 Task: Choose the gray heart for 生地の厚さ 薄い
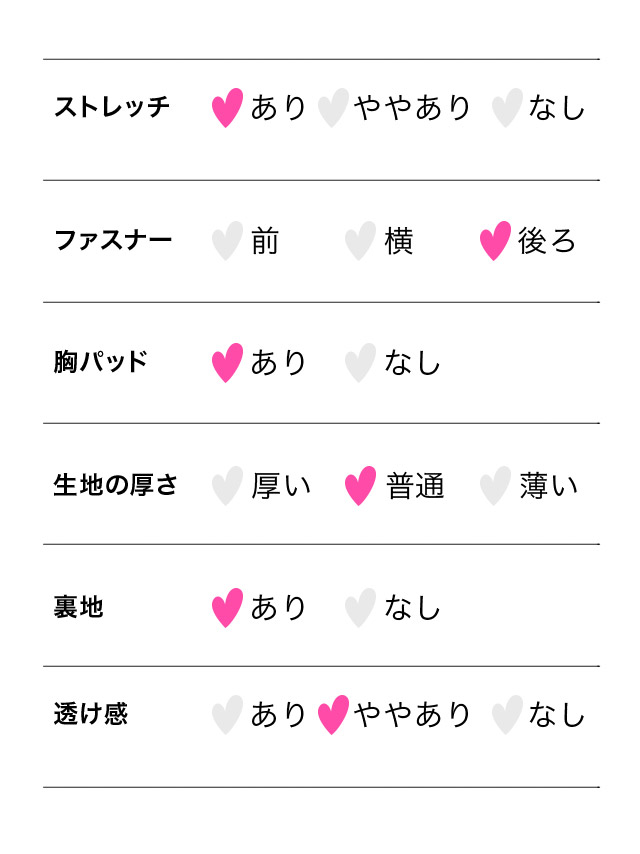[495, 486]
